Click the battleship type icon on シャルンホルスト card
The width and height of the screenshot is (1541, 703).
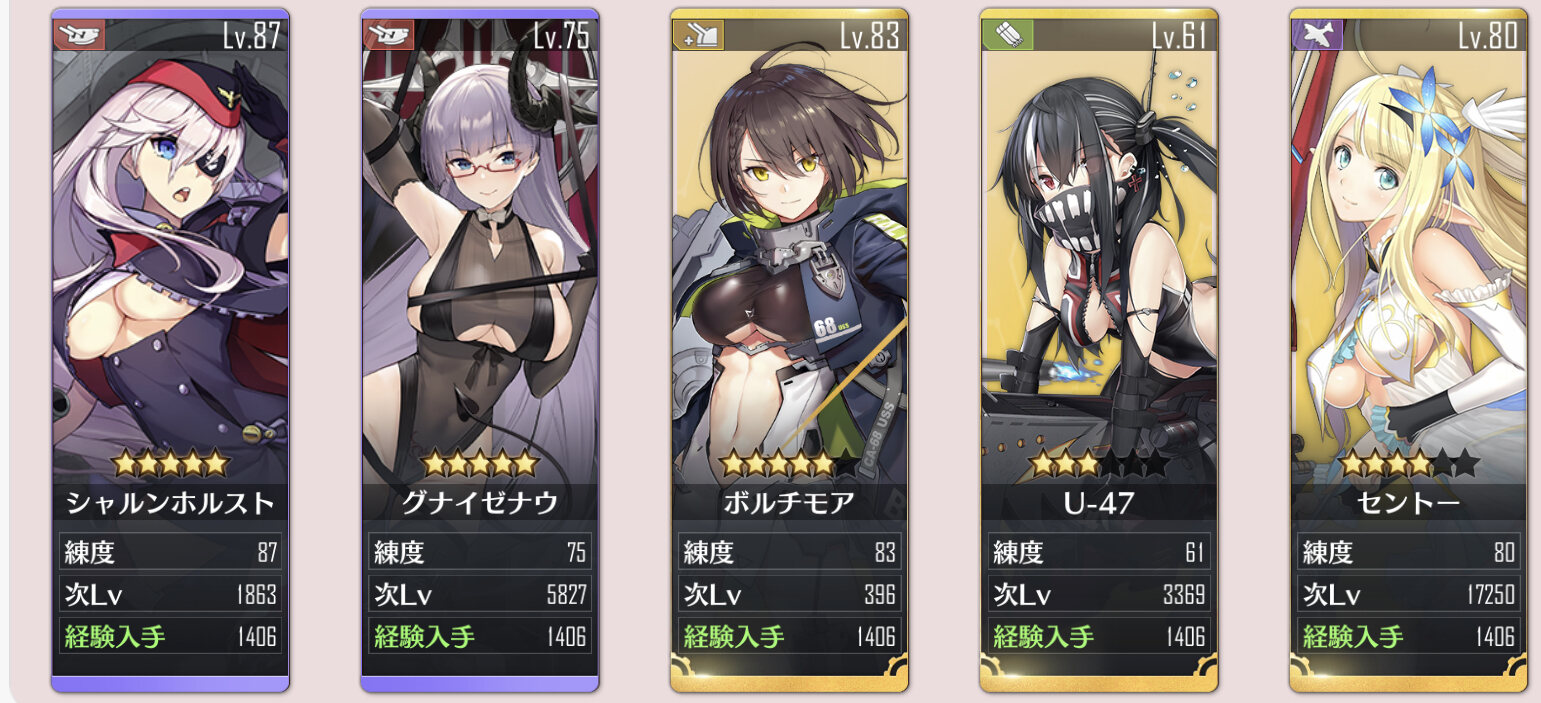tap(78, 36)
